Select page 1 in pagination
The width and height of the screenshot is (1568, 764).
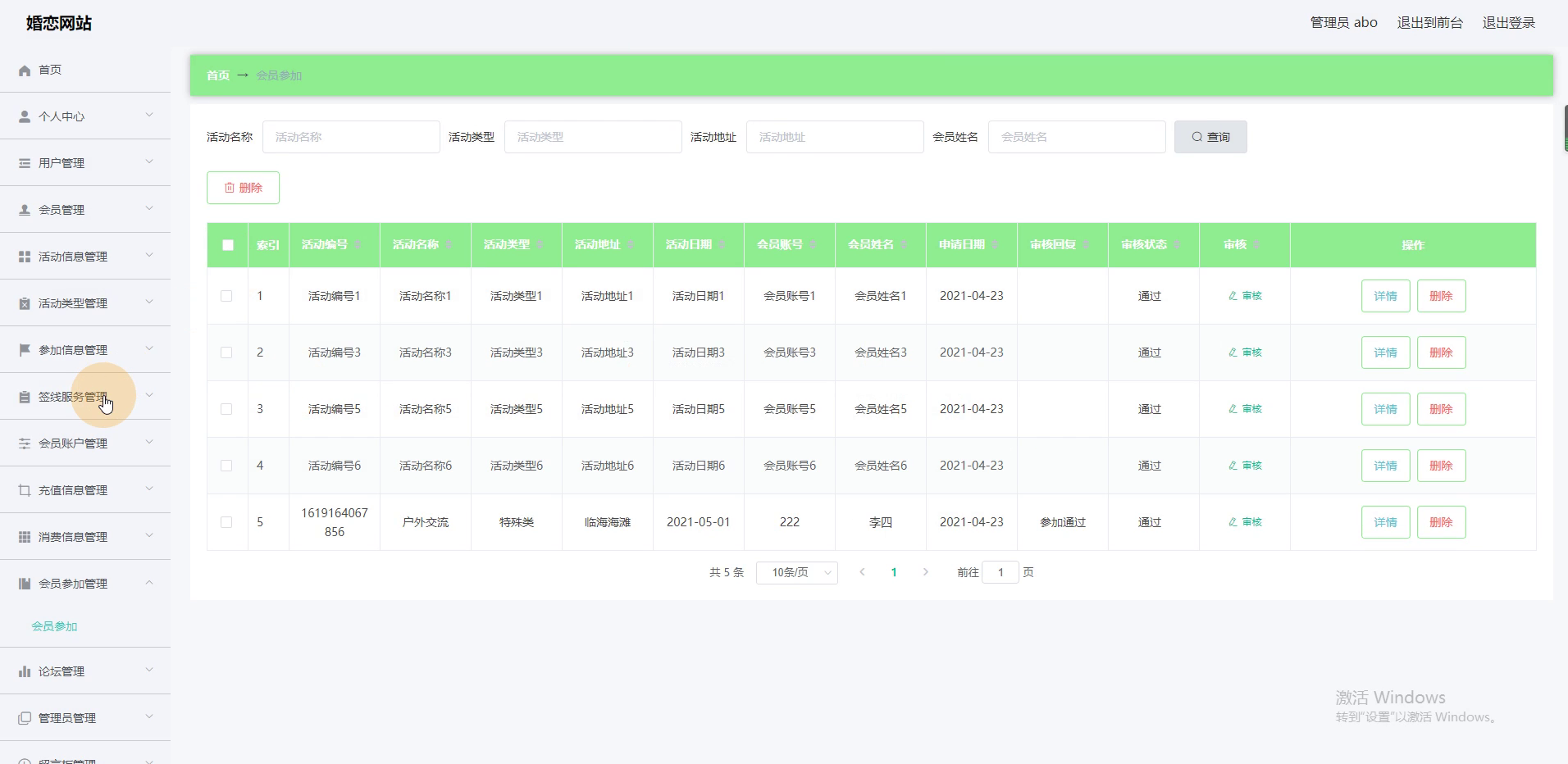894,572
